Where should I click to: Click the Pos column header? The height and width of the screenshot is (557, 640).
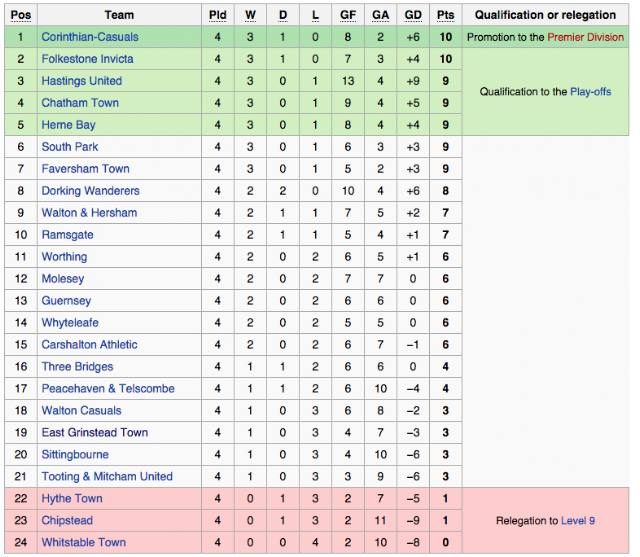tap(21, 15)
